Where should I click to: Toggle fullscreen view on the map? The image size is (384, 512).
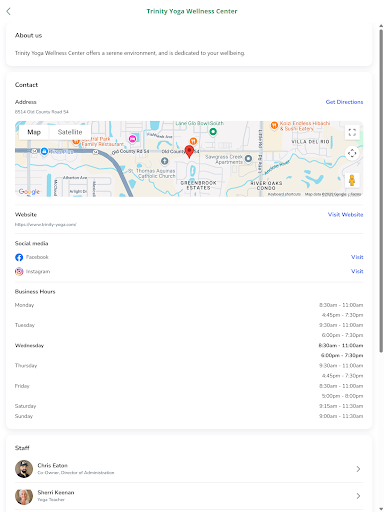[352, 132]
